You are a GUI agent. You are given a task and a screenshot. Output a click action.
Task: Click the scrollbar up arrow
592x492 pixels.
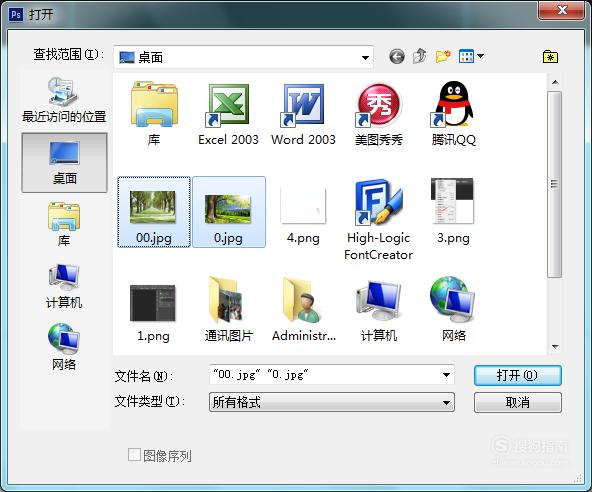point(555,82)
